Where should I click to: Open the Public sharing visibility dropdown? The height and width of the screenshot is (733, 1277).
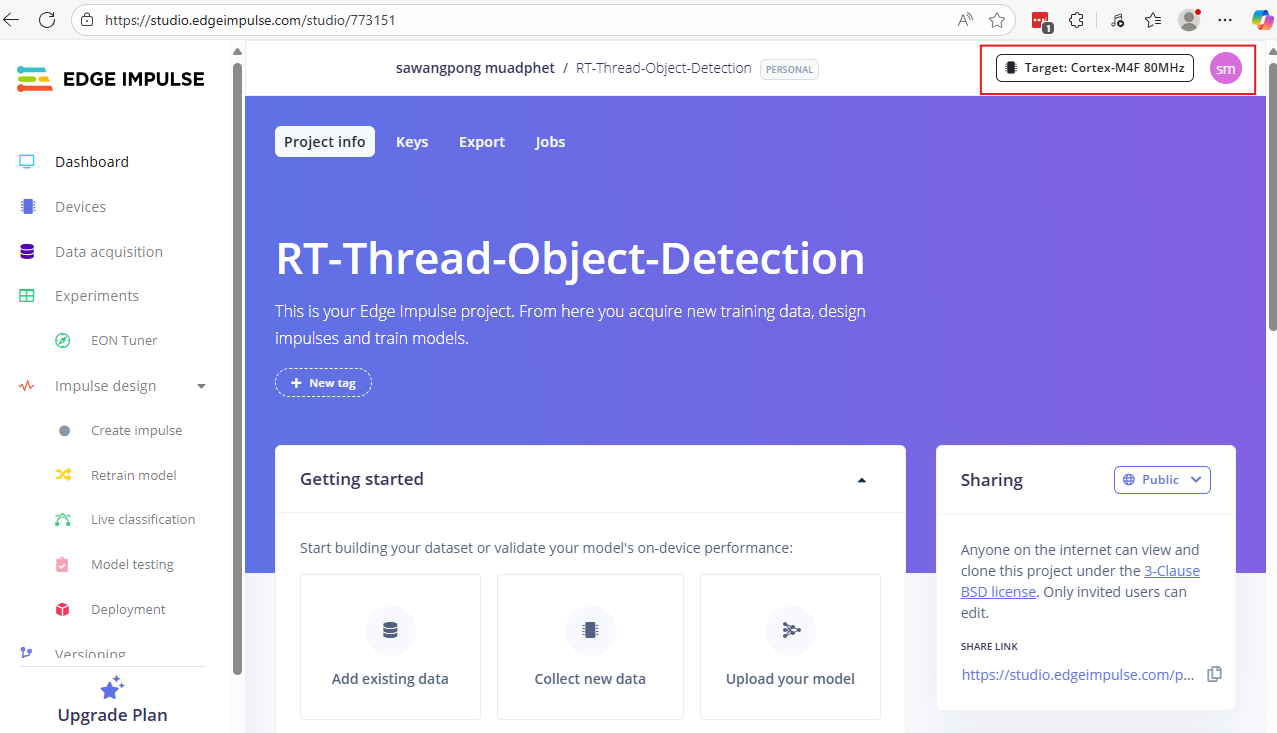coord(1162,480)
